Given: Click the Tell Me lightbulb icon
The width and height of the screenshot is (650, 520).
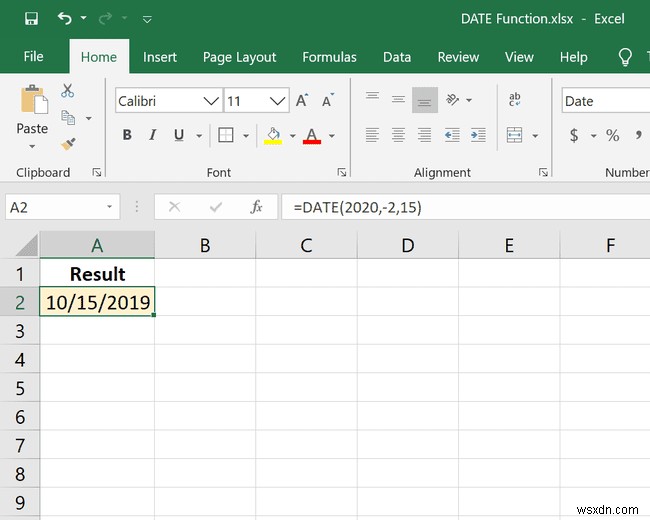Looking at the screenshot, I should click(x=625, y=57).
